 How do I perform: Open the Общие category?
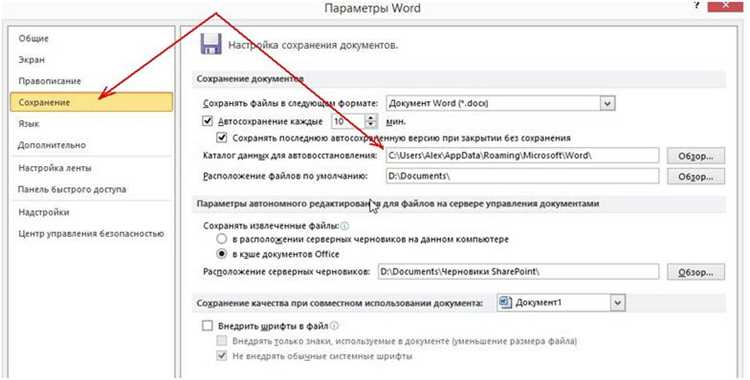pyautogui.click(x=33, y=38)
